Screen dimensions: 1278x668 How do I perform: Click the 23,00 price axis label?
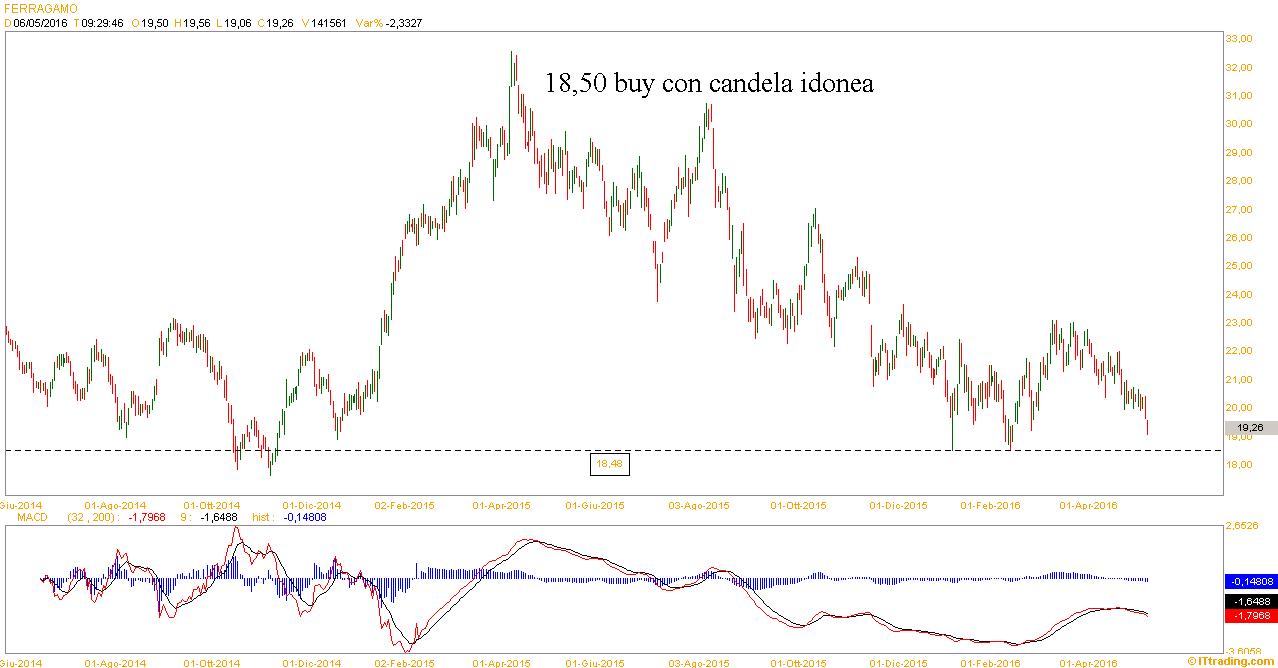[1240, 323]
